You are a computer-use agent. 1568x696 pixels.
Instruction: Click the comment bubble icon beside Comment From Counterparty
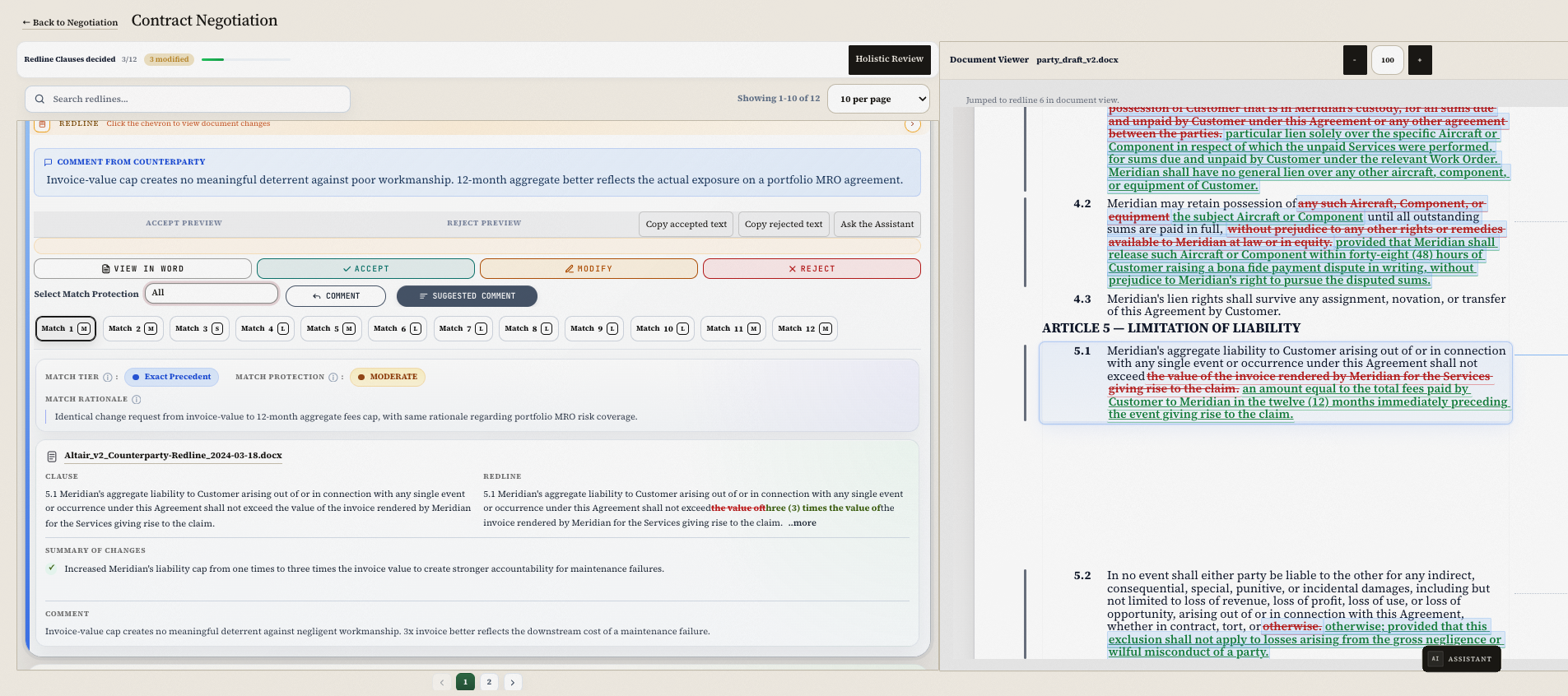[x=48, y=162]
